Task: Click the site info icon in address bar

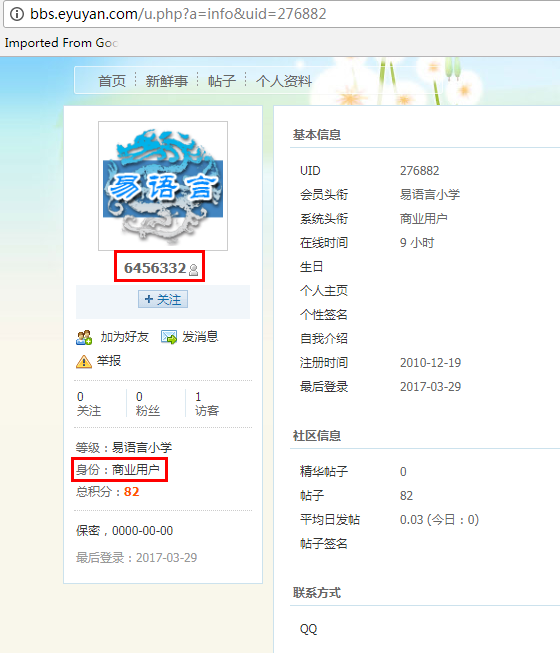Action: [17, 14]
